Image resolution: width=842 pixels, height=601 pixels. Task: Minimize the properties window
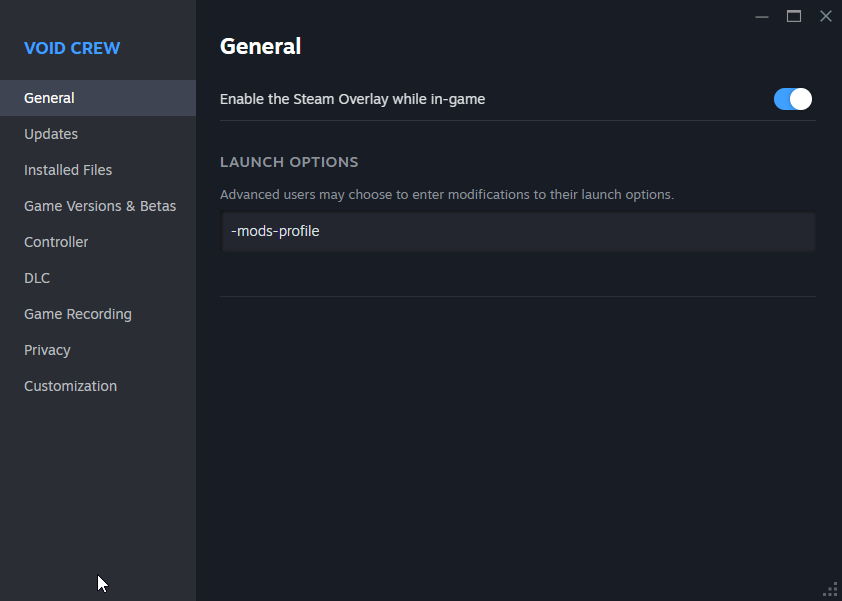[x=762, y=16]
